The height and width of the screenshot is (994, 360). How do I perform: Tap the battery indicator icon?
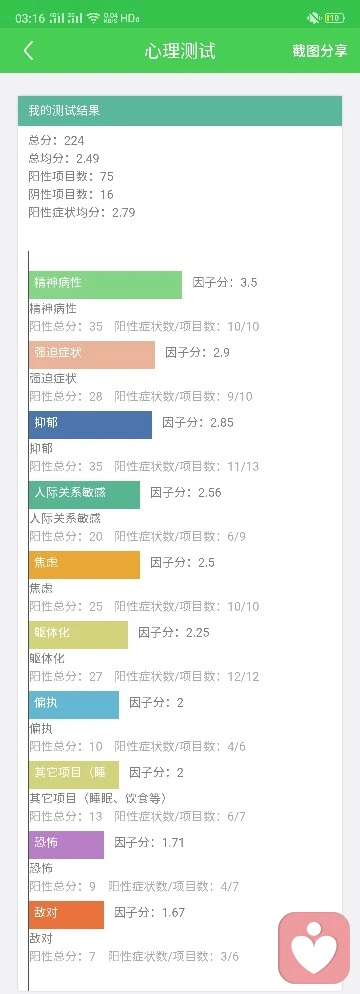pos(335,18)
